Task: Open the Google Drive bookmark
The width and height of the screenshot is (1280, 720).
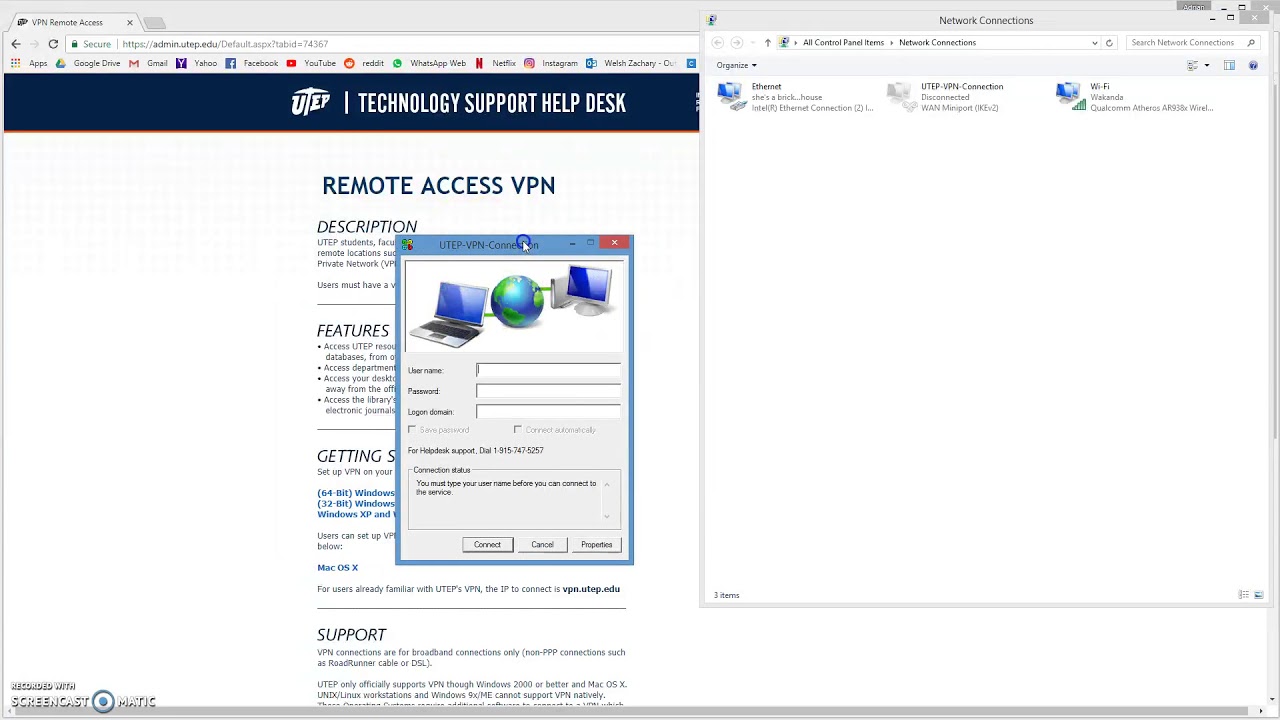Action: tap(88, 63)
